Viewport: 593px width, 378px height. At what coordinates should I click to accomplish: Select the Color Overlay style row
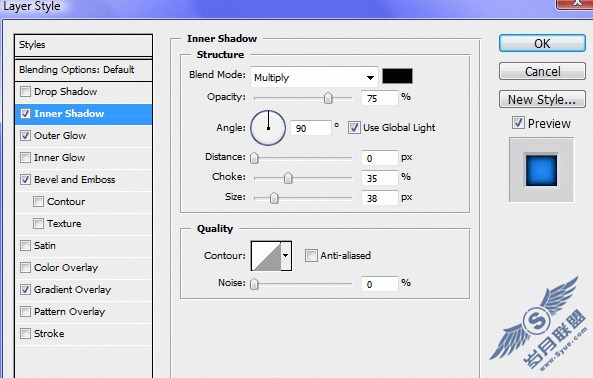(84, 268)
